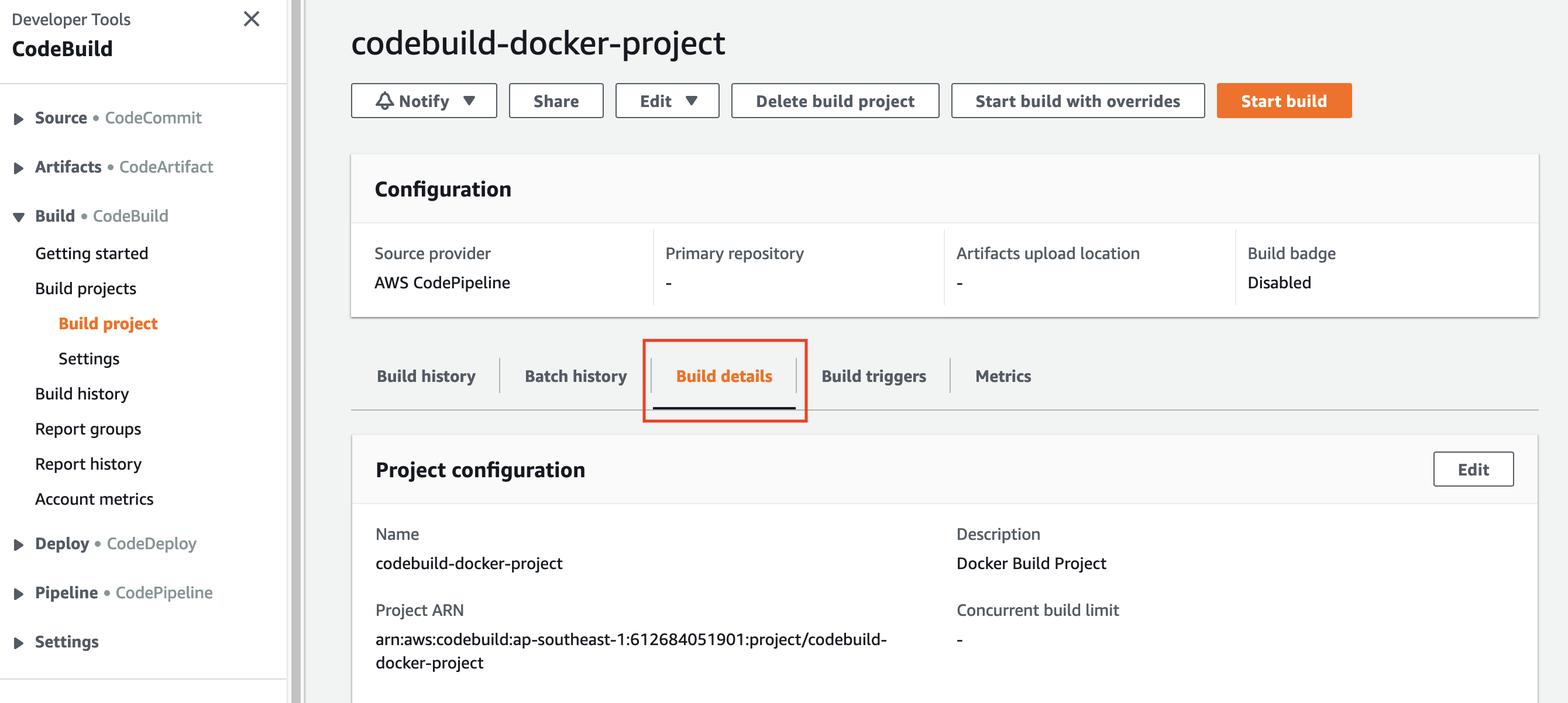Click the Project ARN value text
Image resolution: width=1568 pixels, height=703 pixels.
(x=631, y=651)
